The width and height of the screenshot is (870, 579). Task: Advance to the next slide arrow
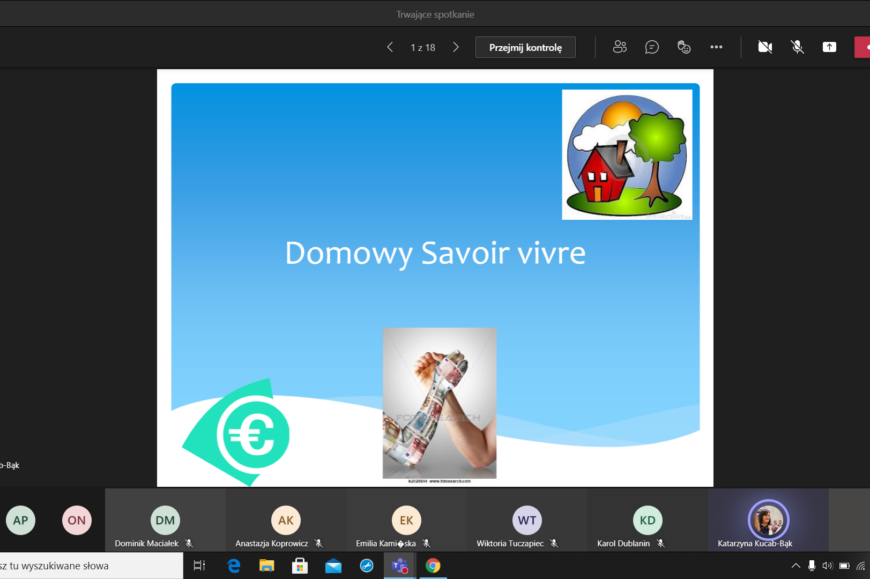[456, 48]
